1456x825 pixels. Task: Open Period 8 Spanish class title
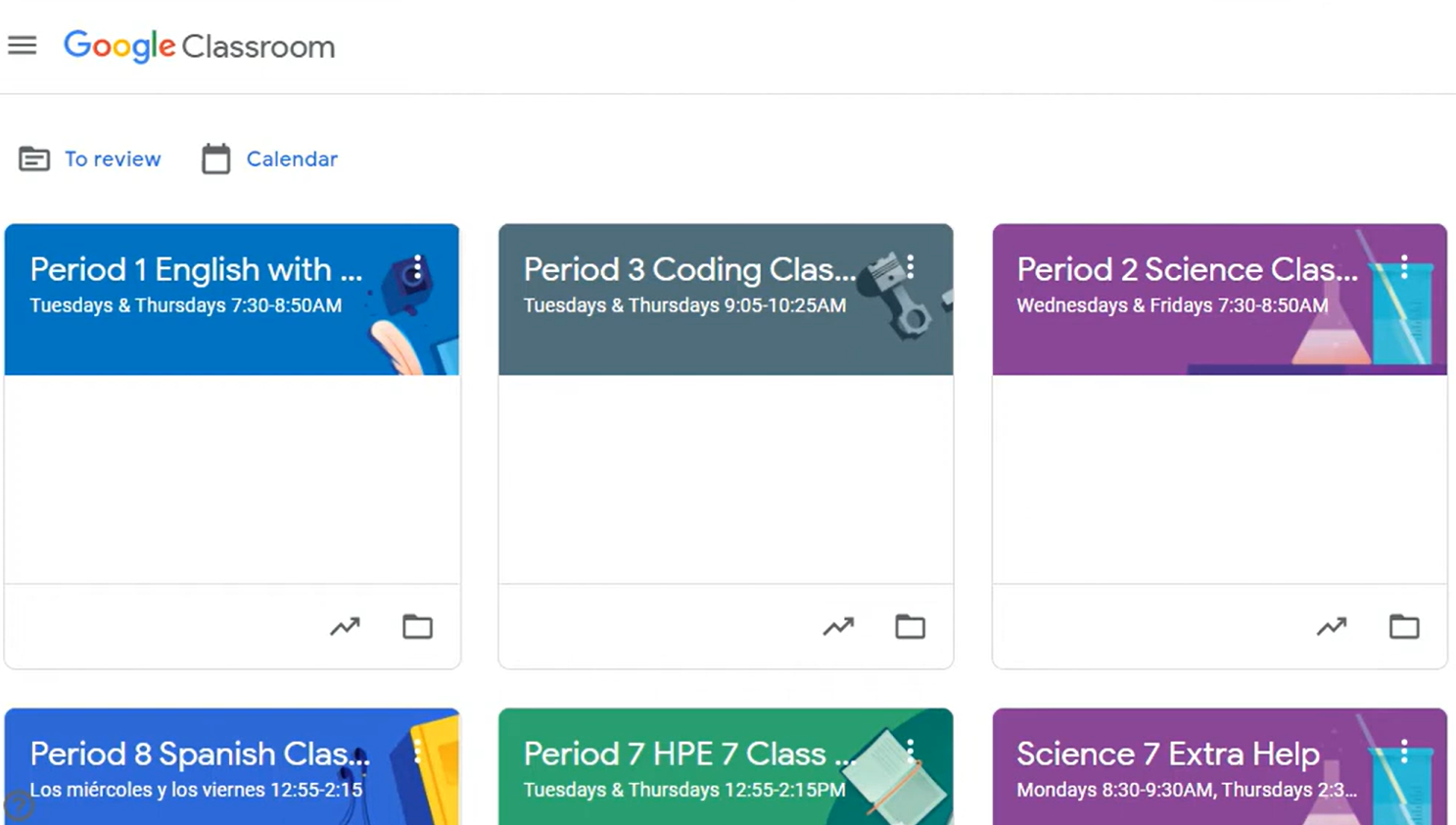coord(200,754)
